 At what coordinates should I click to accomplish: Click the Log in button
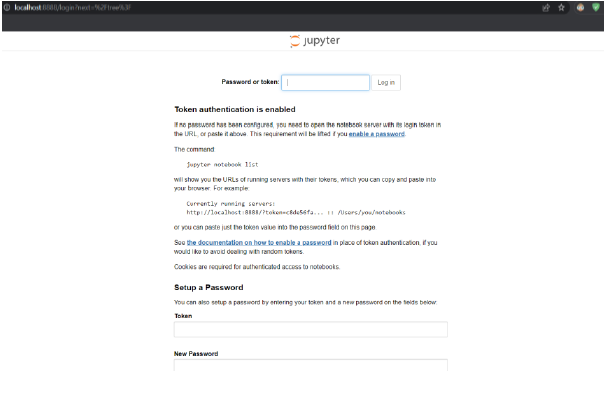tap(386, 82)
